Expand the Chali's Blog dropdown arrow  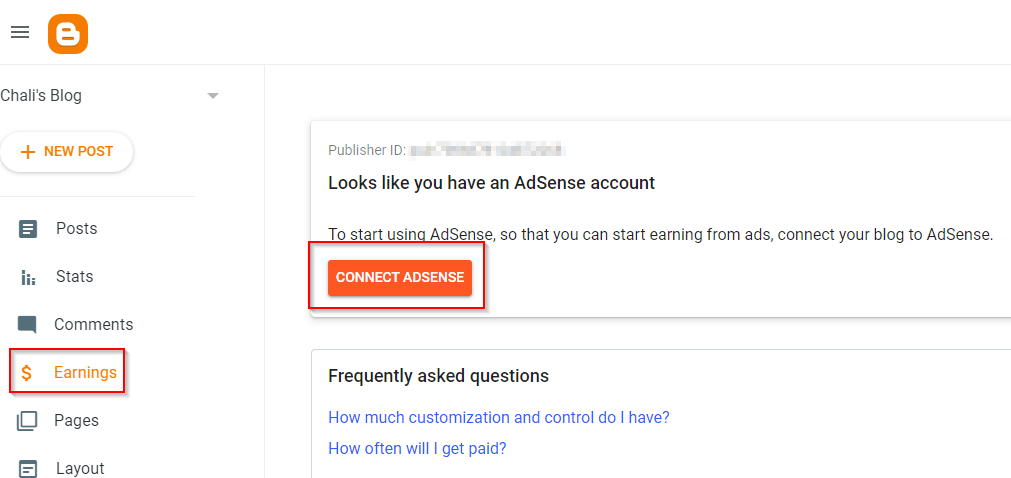coord(213,96)
